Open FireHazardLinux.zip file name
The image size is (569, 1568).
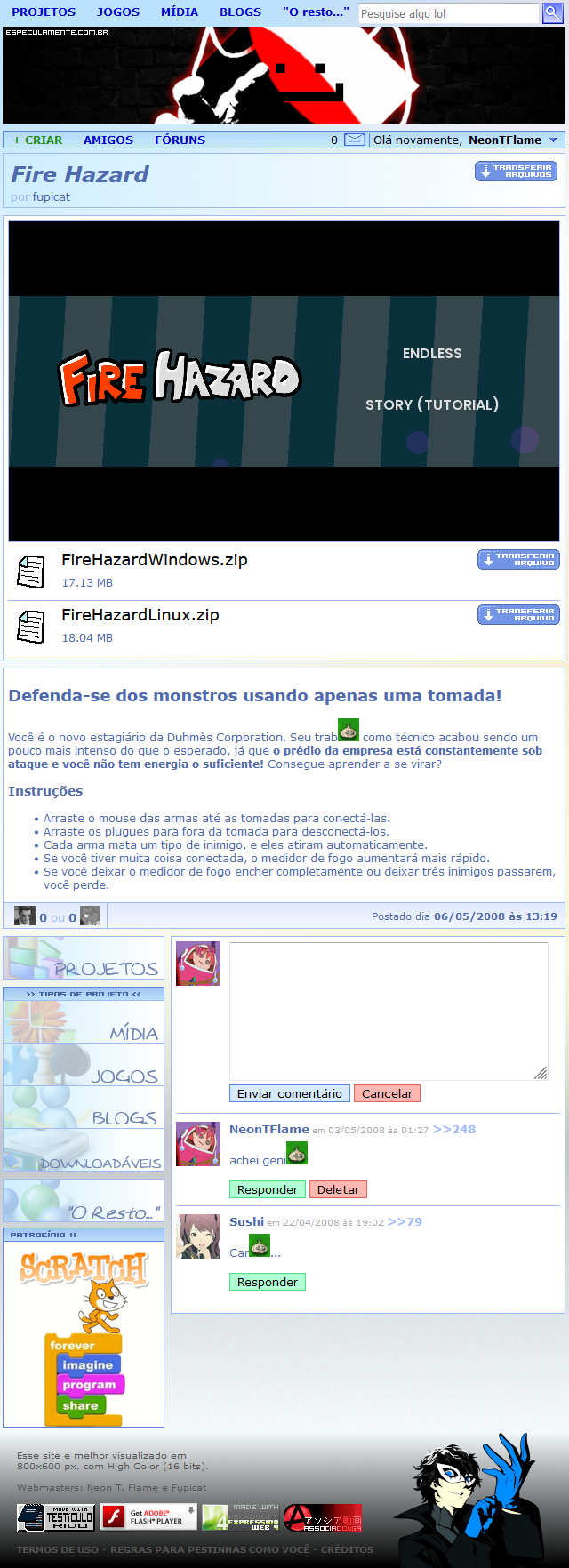tap(140, 615)
